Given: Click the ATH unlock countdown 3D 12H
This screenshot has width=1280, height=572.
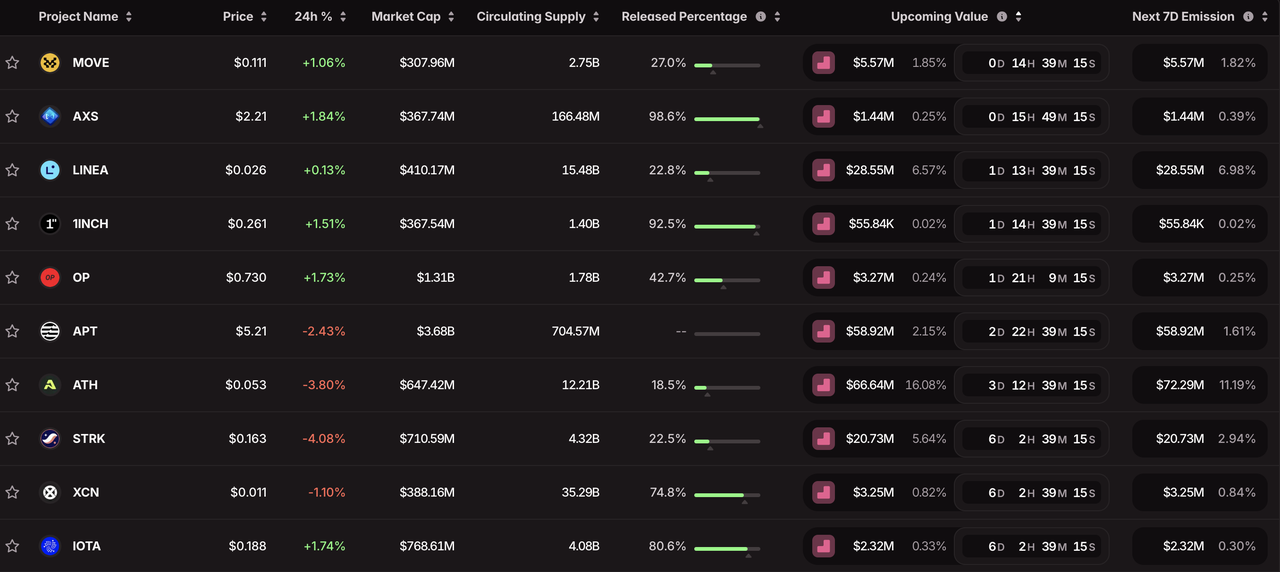Looking at the screenshot, I should click(x=1031, y=385).
